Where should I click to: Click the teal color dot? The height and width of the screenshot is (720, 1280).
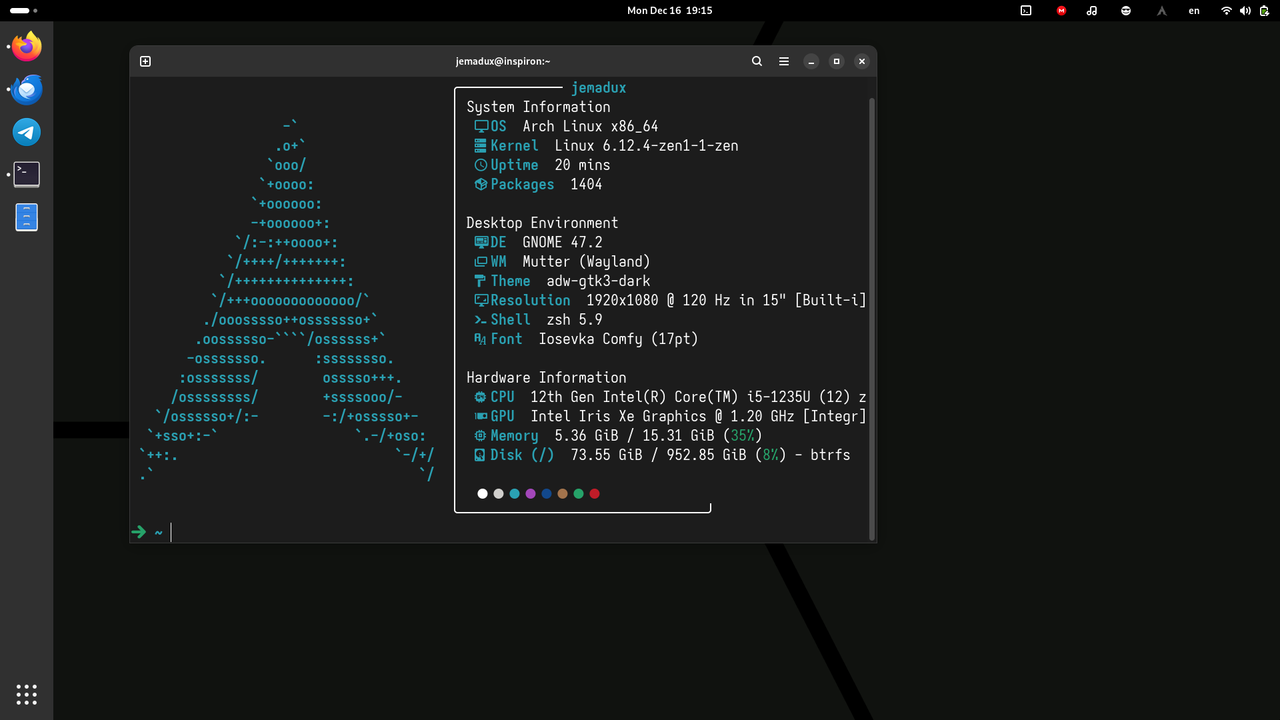point(514,493)
